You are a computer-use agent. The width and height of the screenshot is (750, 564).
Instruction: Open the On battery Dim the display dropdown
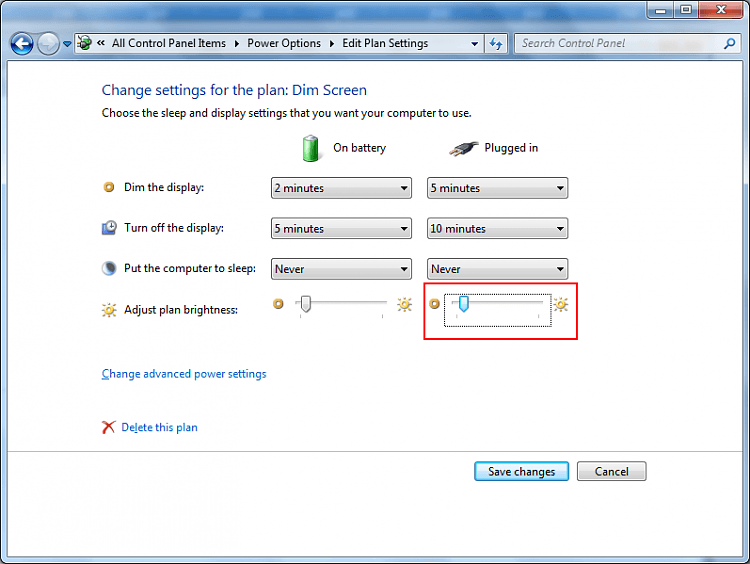click(x=341, y=188)
